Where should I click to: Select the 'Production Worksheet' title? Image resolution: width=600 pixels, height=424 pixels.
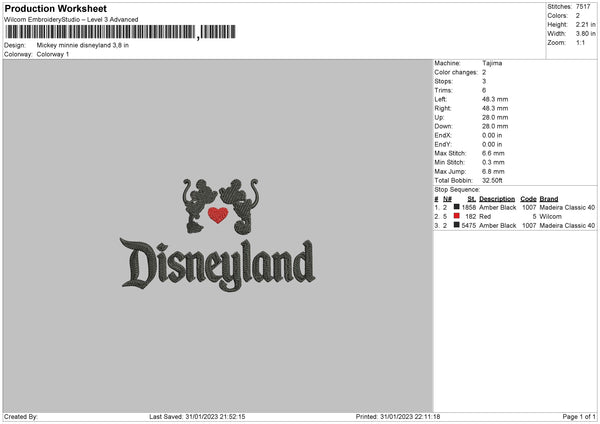click(55, 8)
